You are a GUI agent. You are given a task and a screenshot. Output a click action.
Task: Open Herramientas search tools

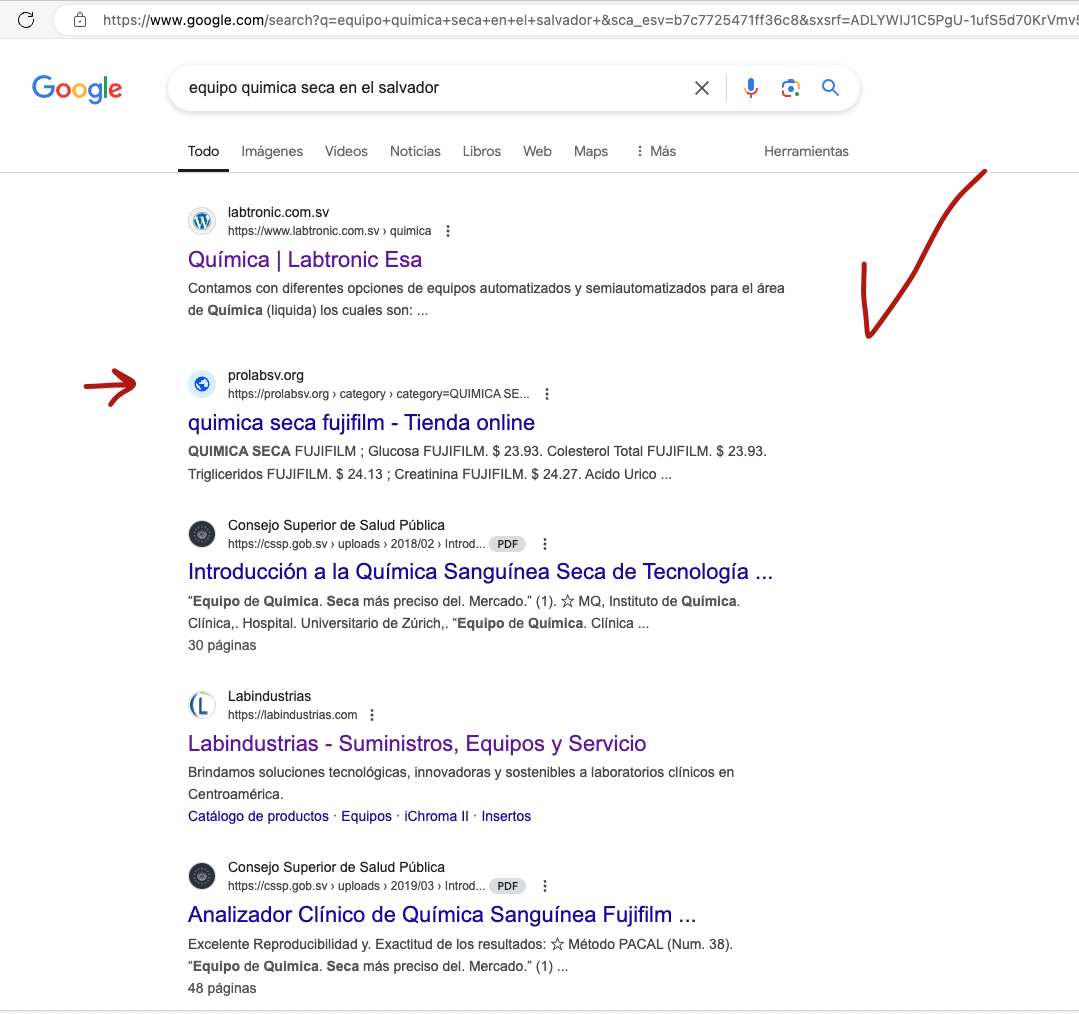pos(806,151)
